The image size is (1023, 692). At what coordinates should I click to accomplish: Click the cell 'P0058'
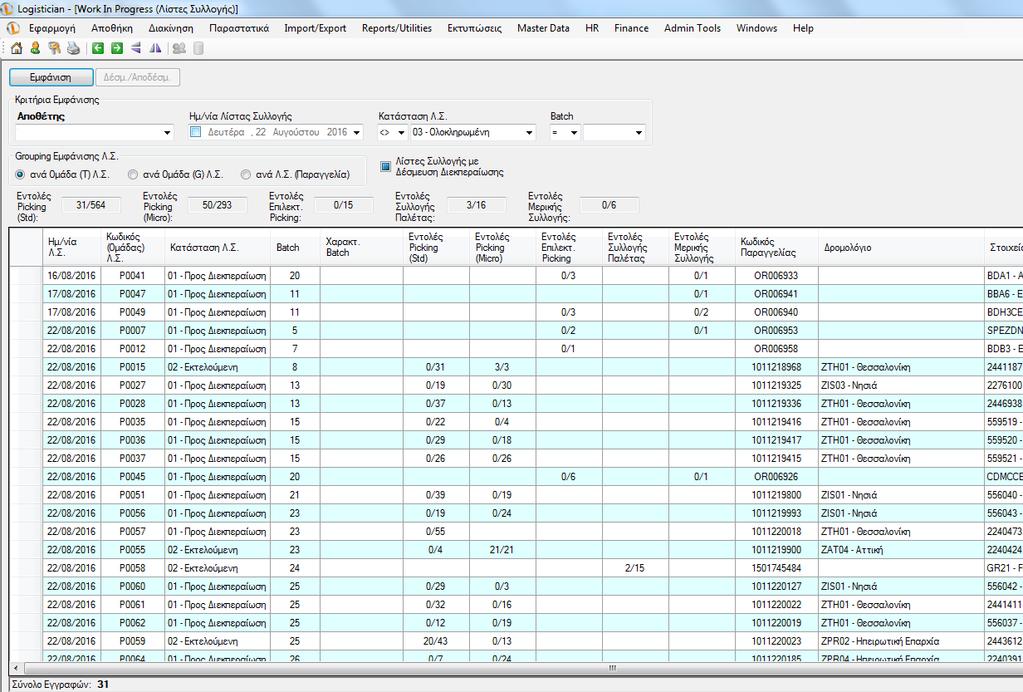tap(132, 568)
